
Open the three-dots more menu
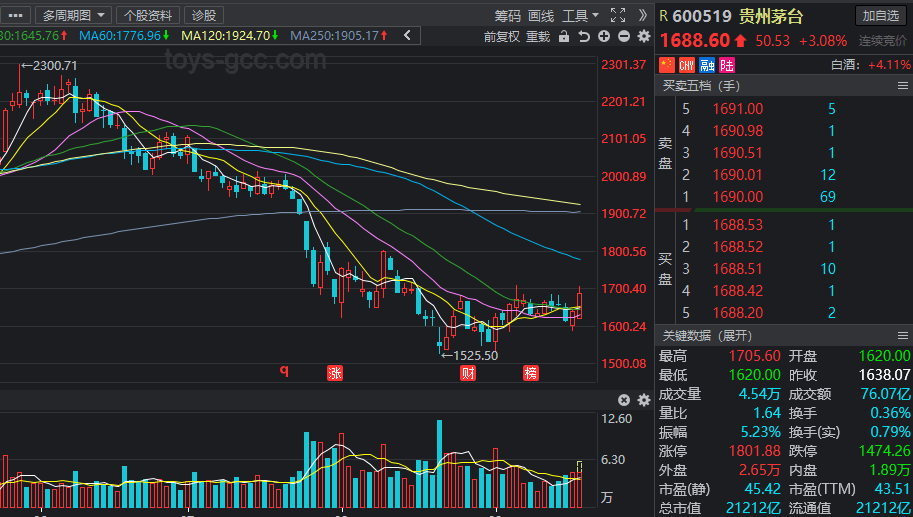click(x=16, y=15)
